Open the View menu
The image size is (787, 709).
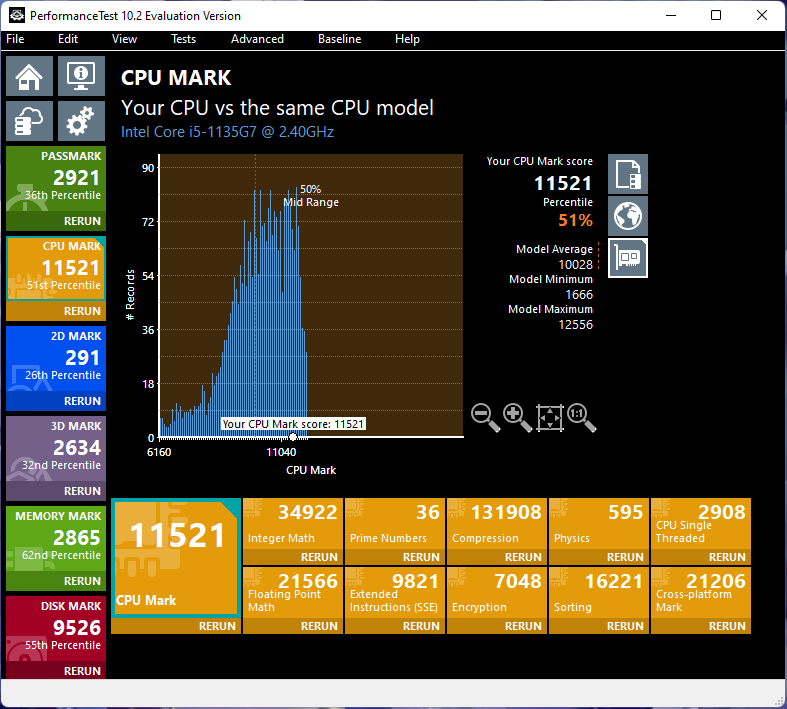click(124, 39)
